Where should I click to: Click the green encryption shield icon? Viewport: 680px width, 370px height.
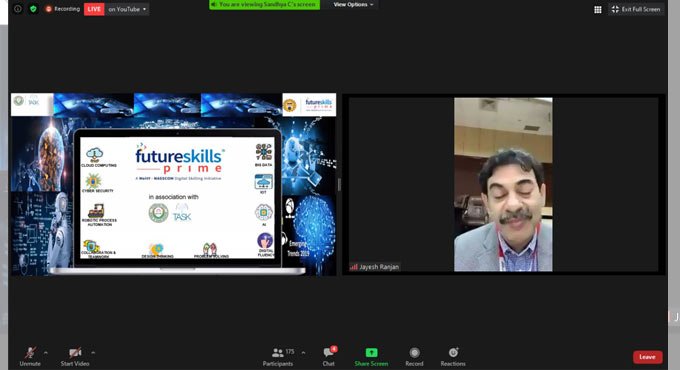[33, 9]
